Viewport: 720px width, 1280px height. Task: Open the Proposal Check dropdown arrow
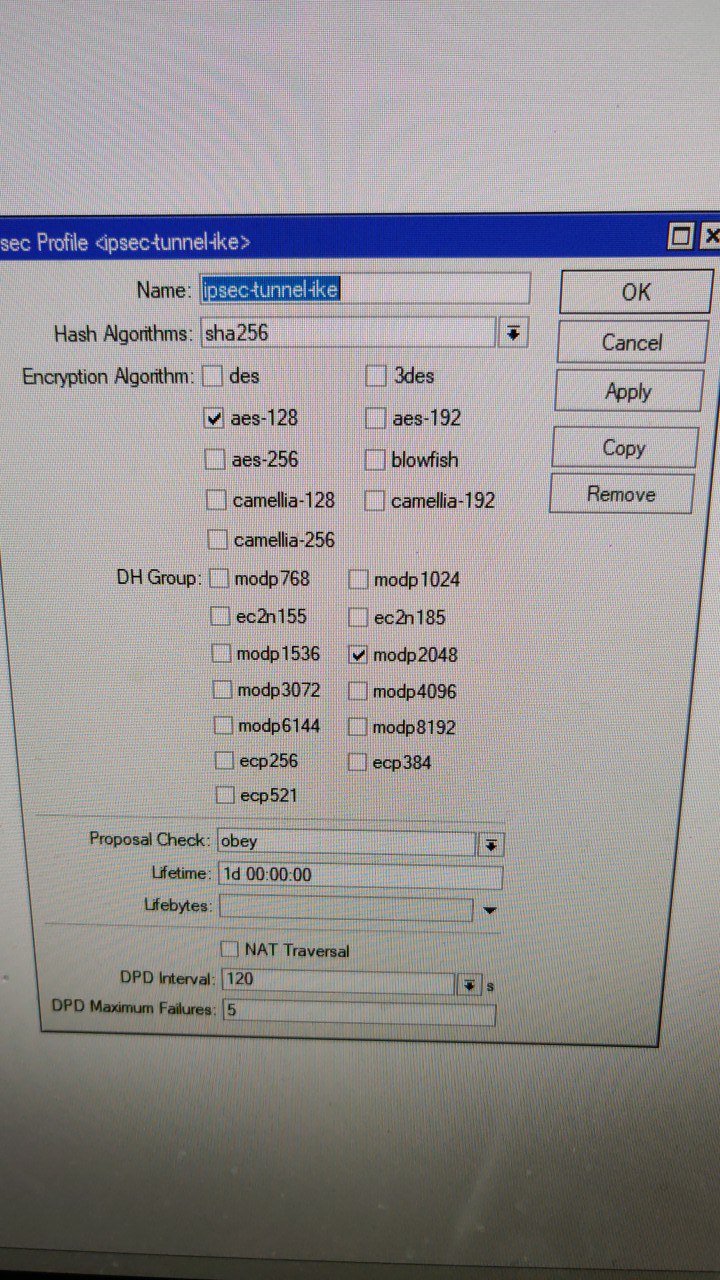[x=490, y=844]
